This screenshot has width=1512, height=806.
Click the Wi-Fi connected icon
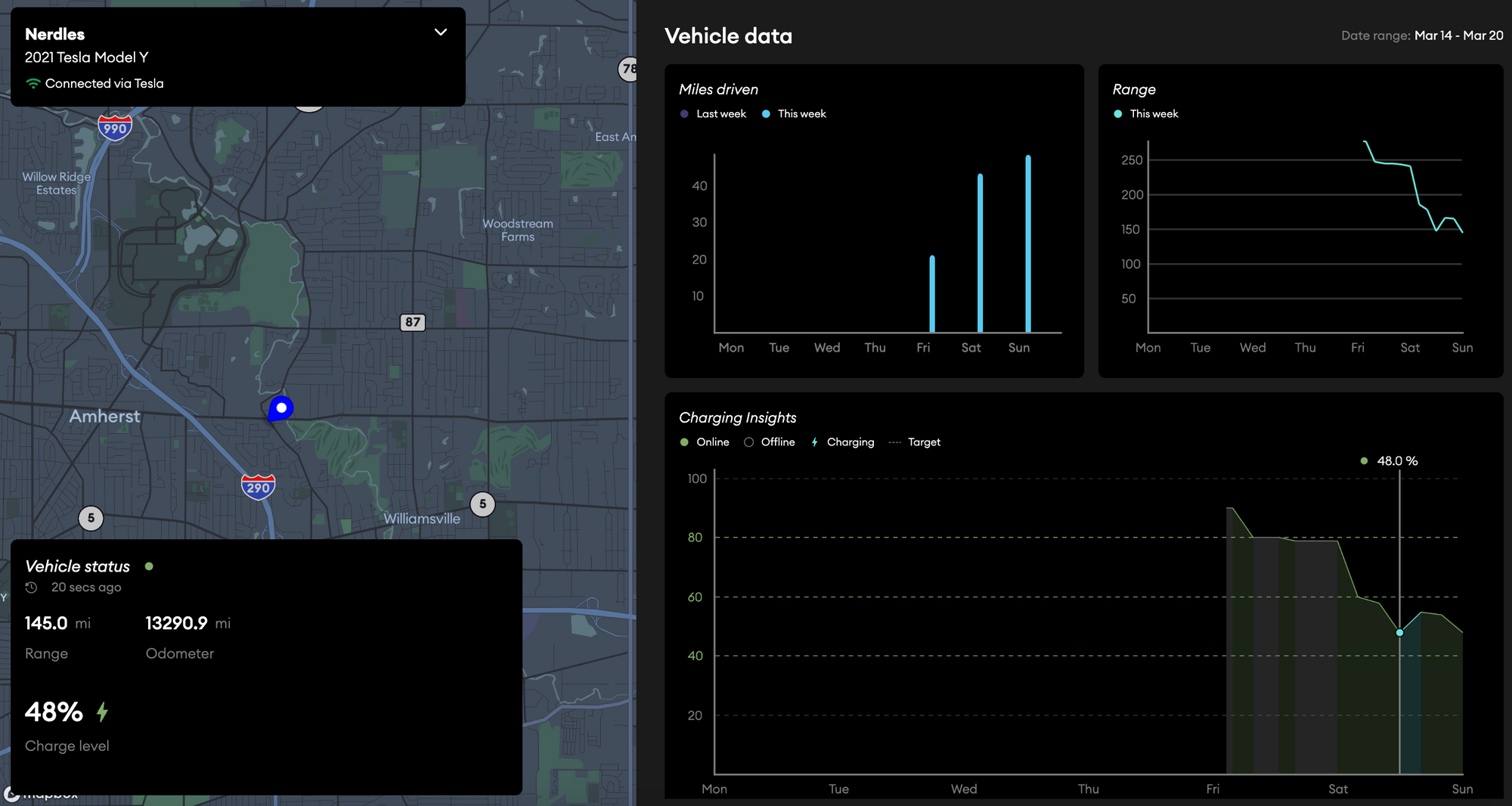point(33,84)
